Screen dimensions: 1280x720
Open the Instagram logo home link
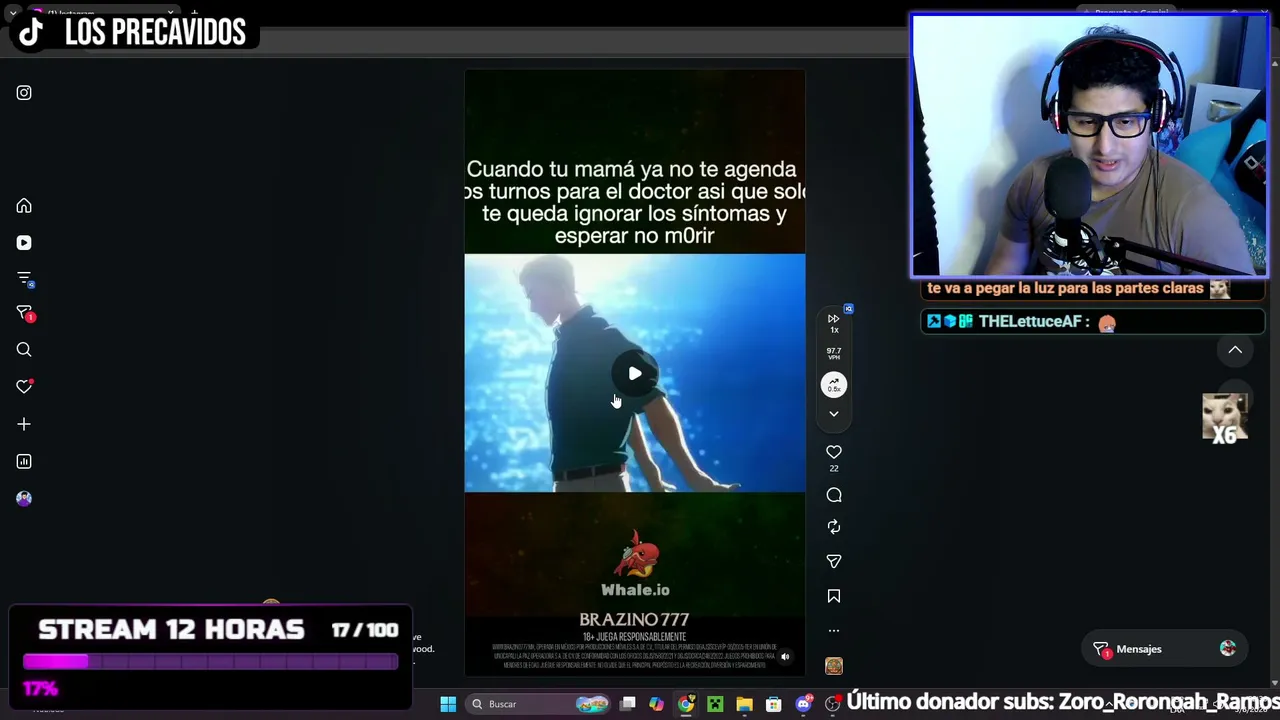tap(24, 93)
